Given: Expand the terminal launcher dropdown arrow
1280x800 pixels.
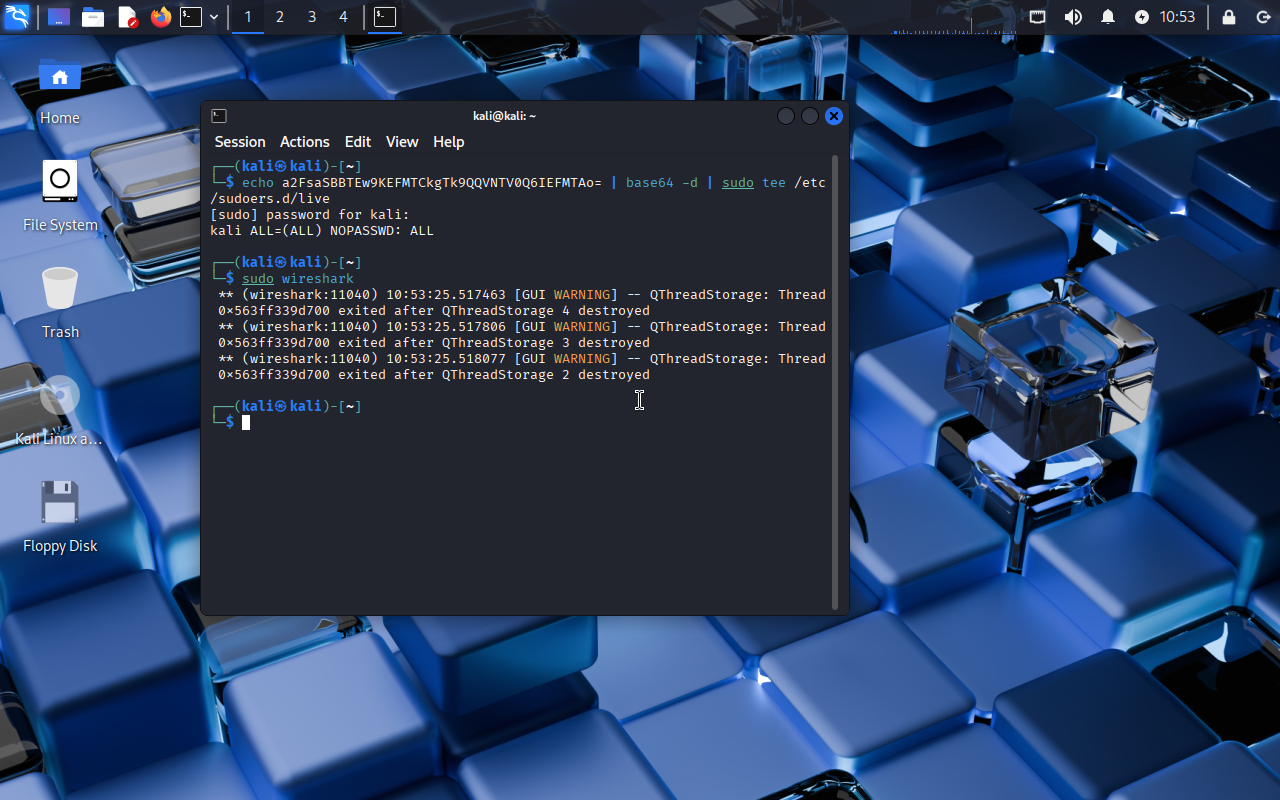Looking at the screenshot, I should (214, 17).
